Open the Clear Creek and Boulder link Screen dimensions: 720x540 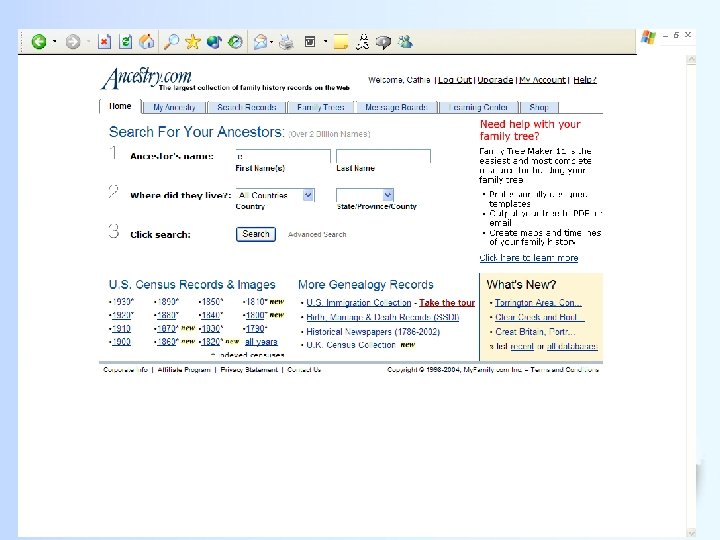tap(540, 317)
